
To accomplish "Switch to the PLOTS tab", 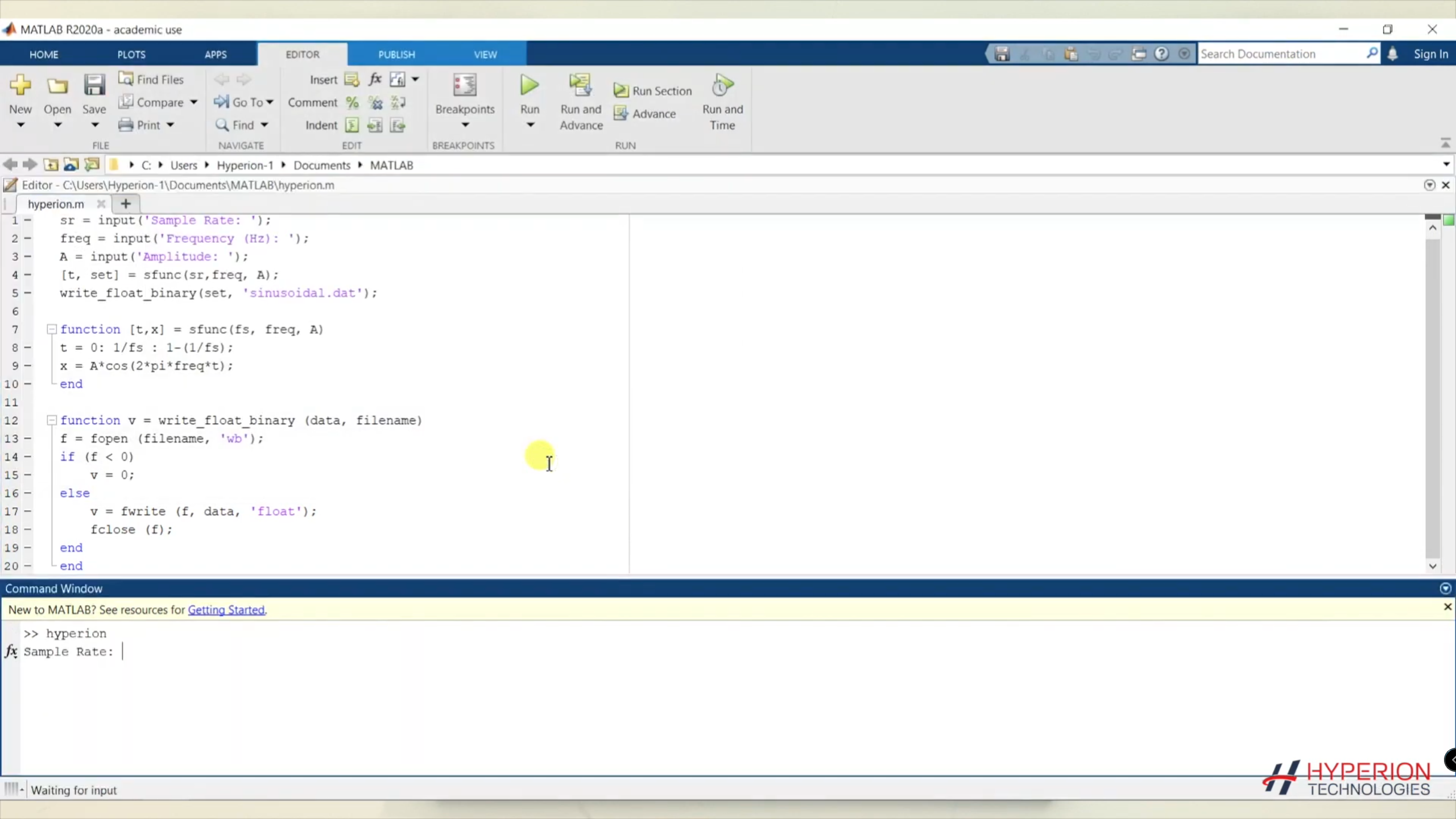I will click(131, 55).
